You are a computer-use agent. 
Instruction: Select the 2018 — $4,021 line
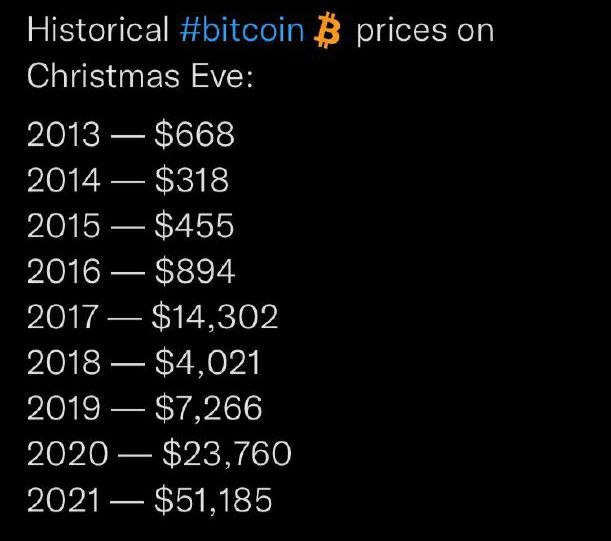pos(143,362)
